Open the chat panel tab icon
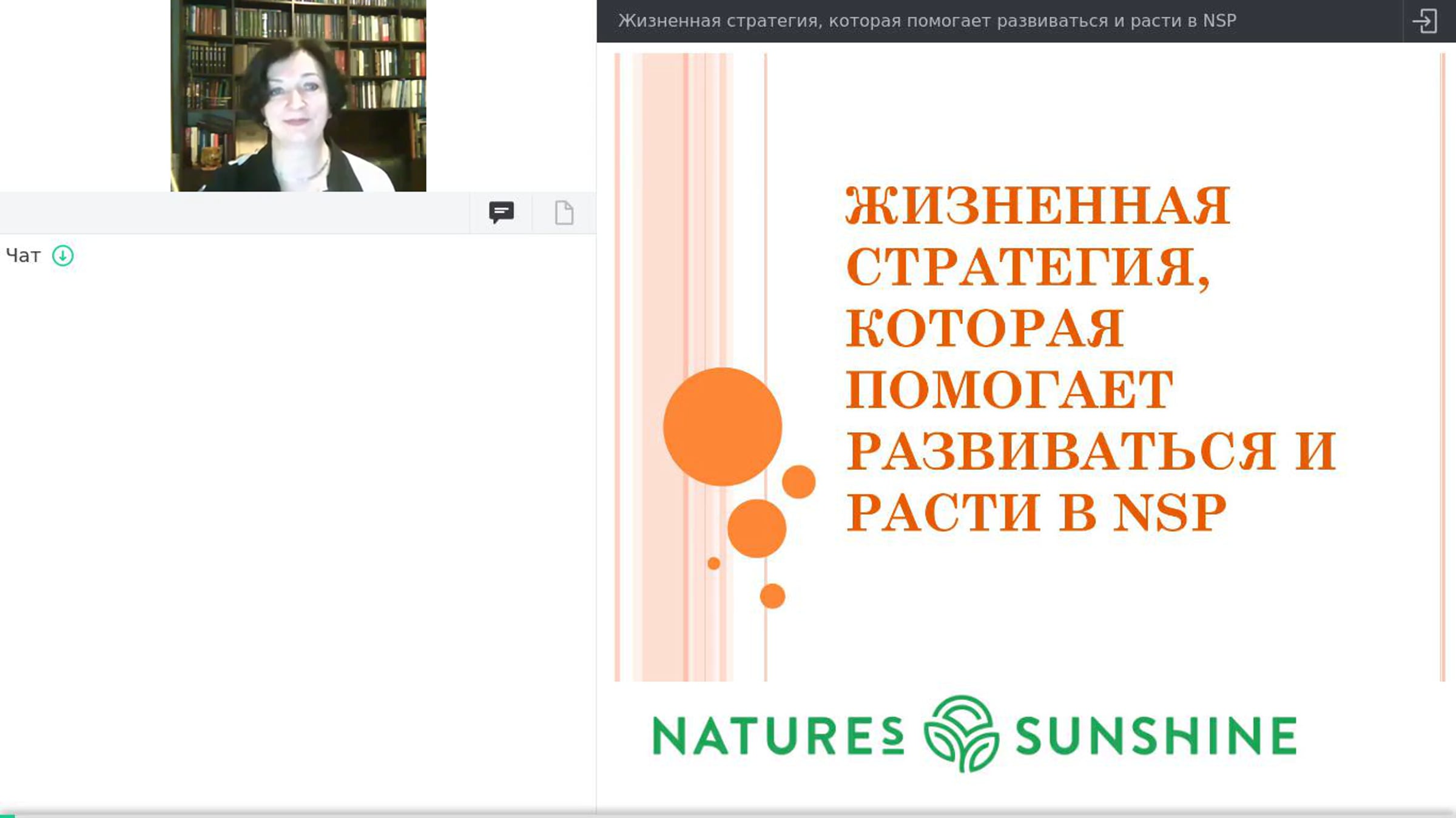Viewport: 1456px width, 818px height. click(501, 213)
